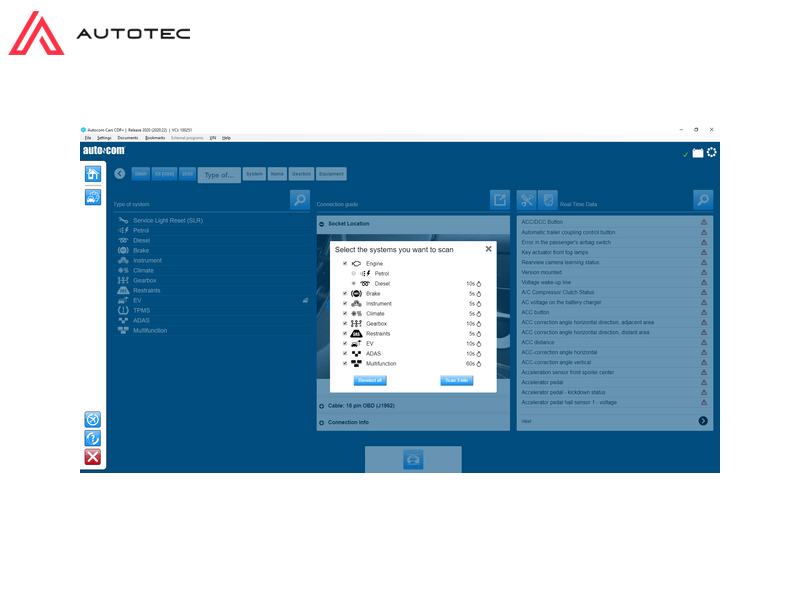Image resolution: width=800 pixels, height=600 pixels.
Task: Click next arrow in Real Time Data list
Action: (703, 421)
